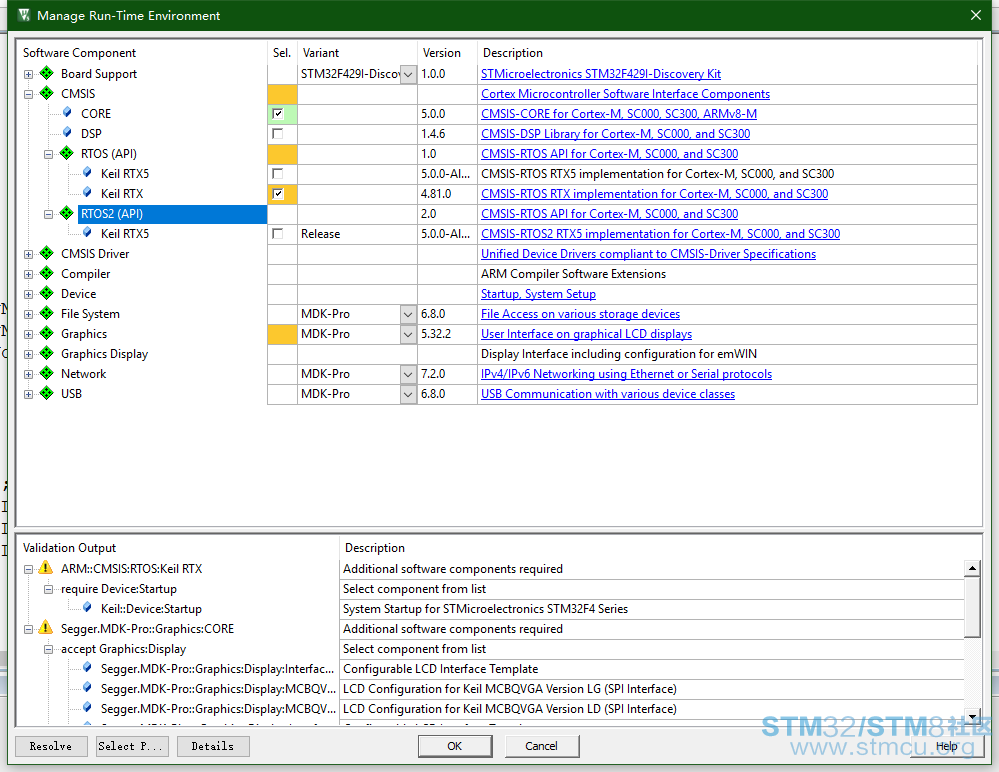Open the File Access on various storage devices link
The width and height of the screenshot is (999, 772).
point(580,314)
